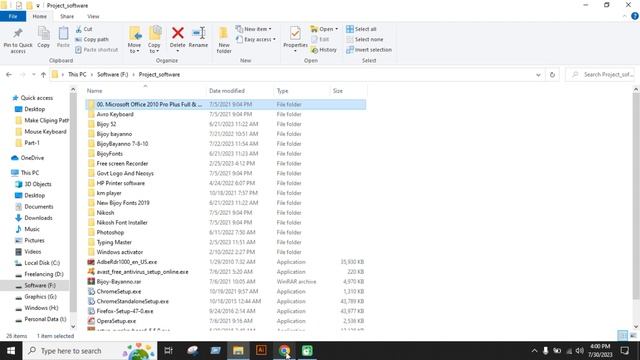Click Paste shortcut in ribbon

click(97, 49)
